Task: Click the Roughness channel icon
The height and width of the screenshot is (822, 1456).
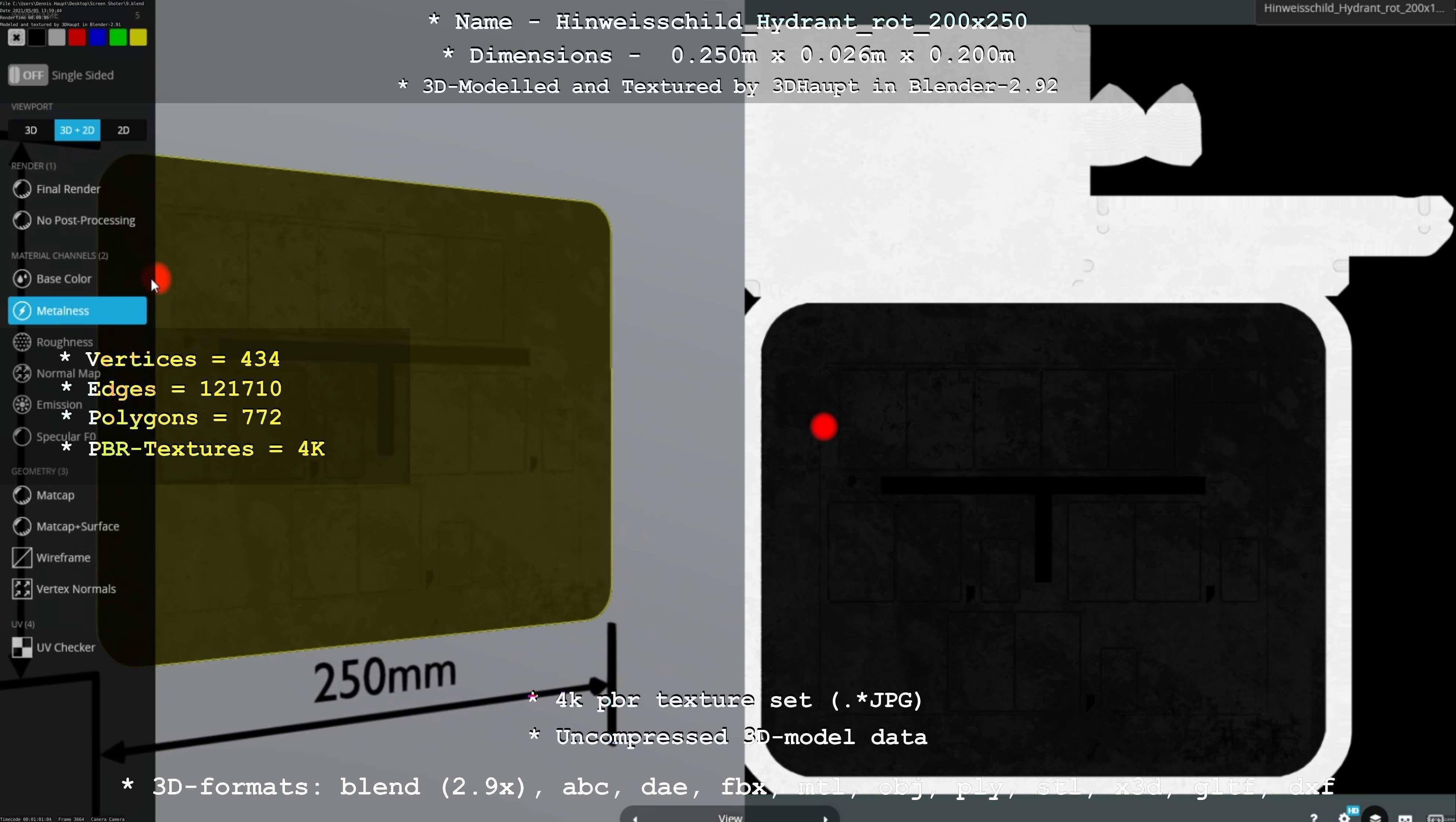Action: pos(22,342)
